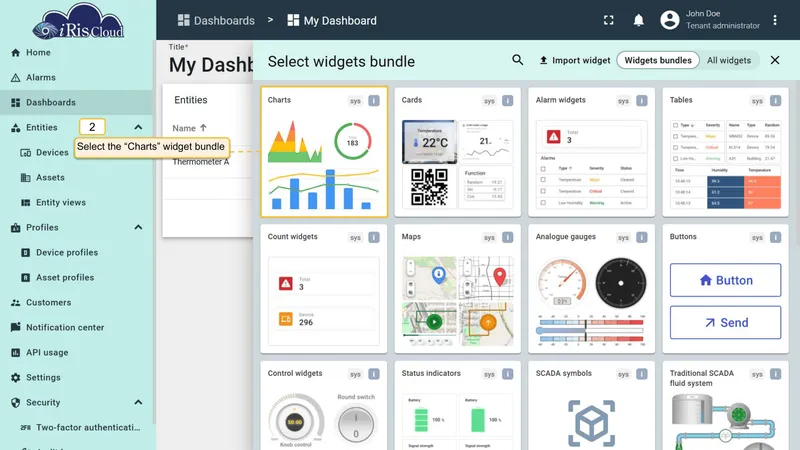Open Alarms menu item
The width and height of the screenshot is (800, 450).
pyautogui.click(x=77, y=78)
